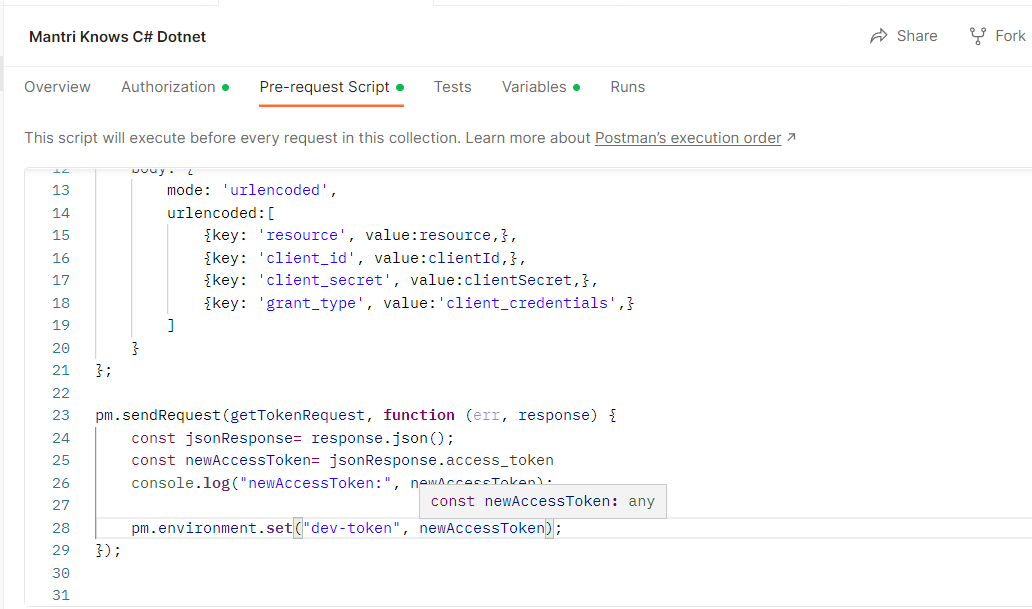Switch to the Tests tab
1032x609 pixels.
point(452,87)
